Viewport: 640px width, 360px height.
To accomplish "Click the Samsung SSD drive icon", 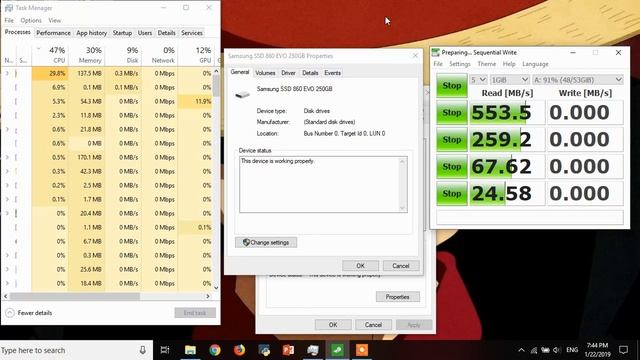I will click(242, 95).
